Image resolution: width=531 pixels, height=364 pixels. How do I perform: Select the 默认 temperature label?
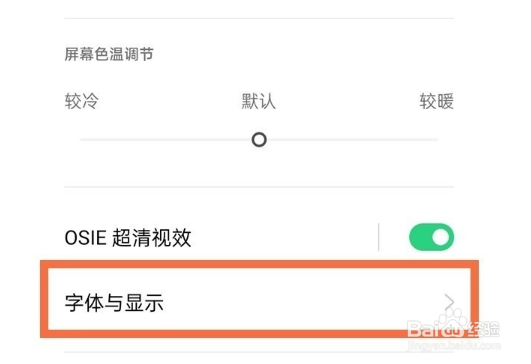click(258, 101)
